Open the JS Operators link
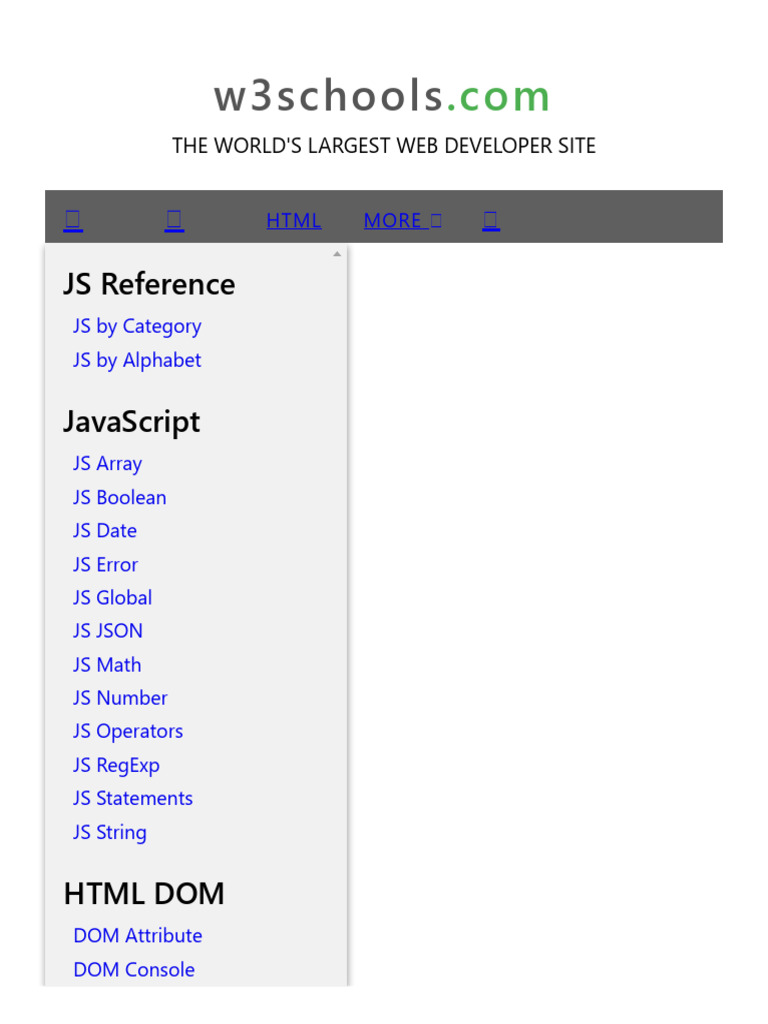 pyautogui.click(x=128, y=731)
